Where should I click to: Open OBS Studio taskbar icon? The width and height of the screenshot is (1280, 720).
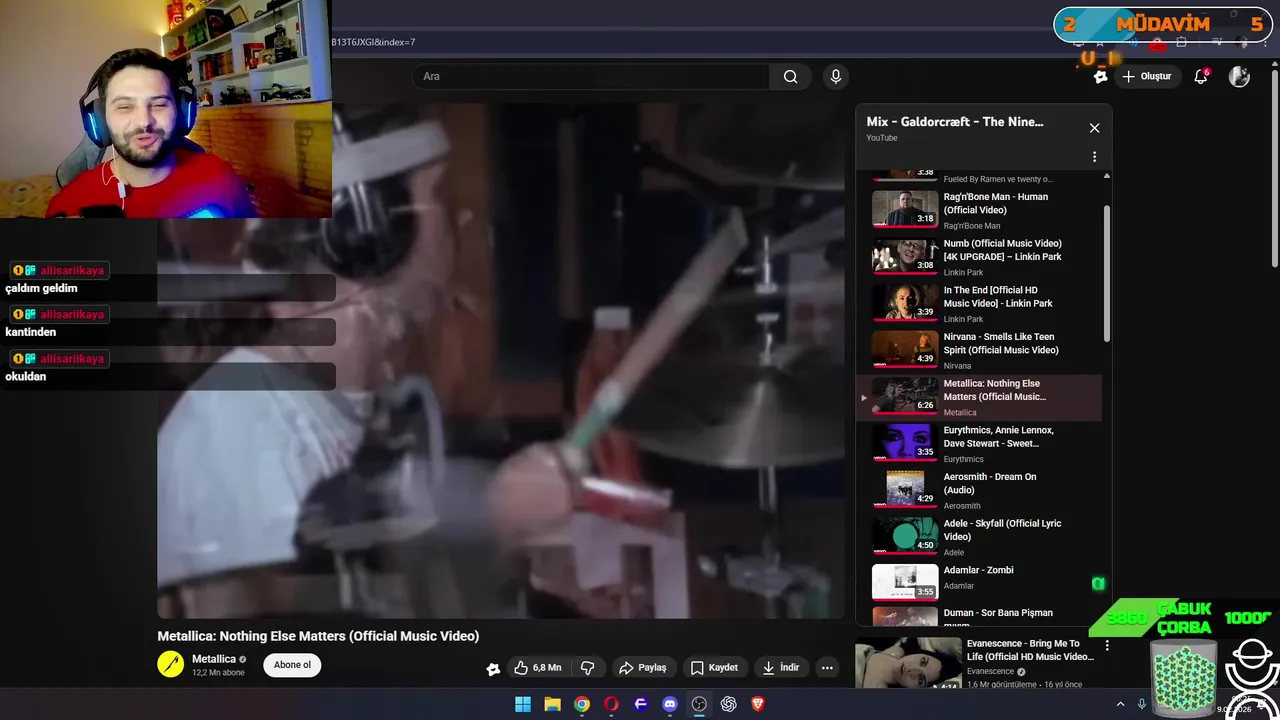(x=699, y=704)
